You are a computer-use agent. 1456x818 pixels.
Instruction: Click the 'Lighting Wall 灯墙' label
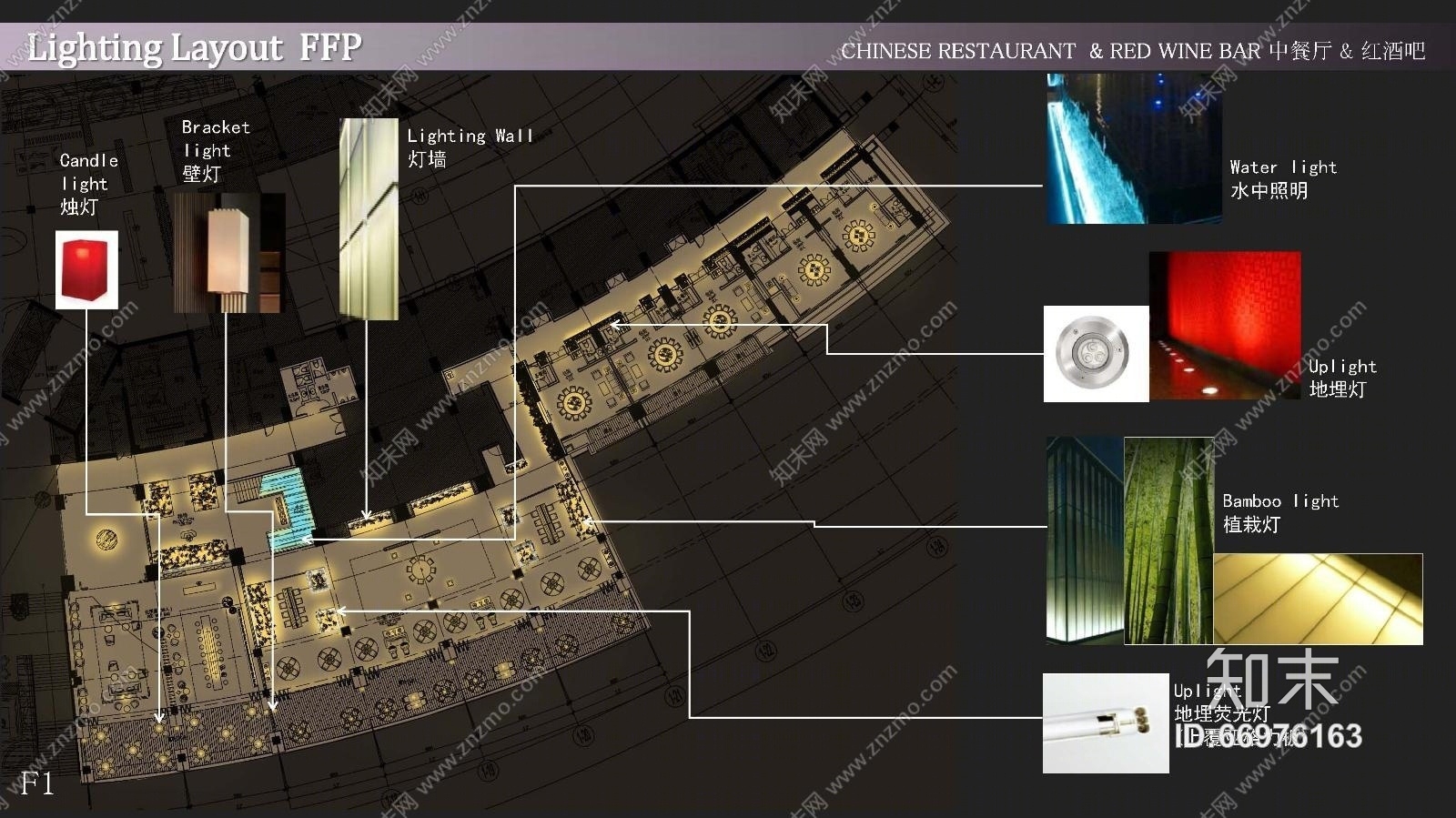pos(470,147)
